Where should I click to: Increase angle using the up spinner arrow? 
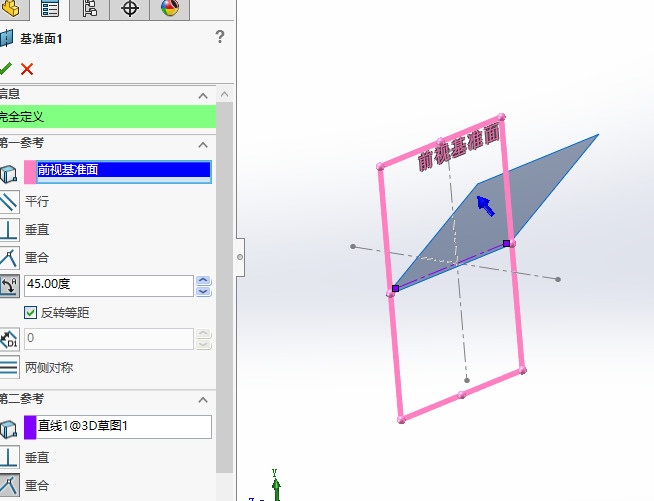click(x=204, y=280)
